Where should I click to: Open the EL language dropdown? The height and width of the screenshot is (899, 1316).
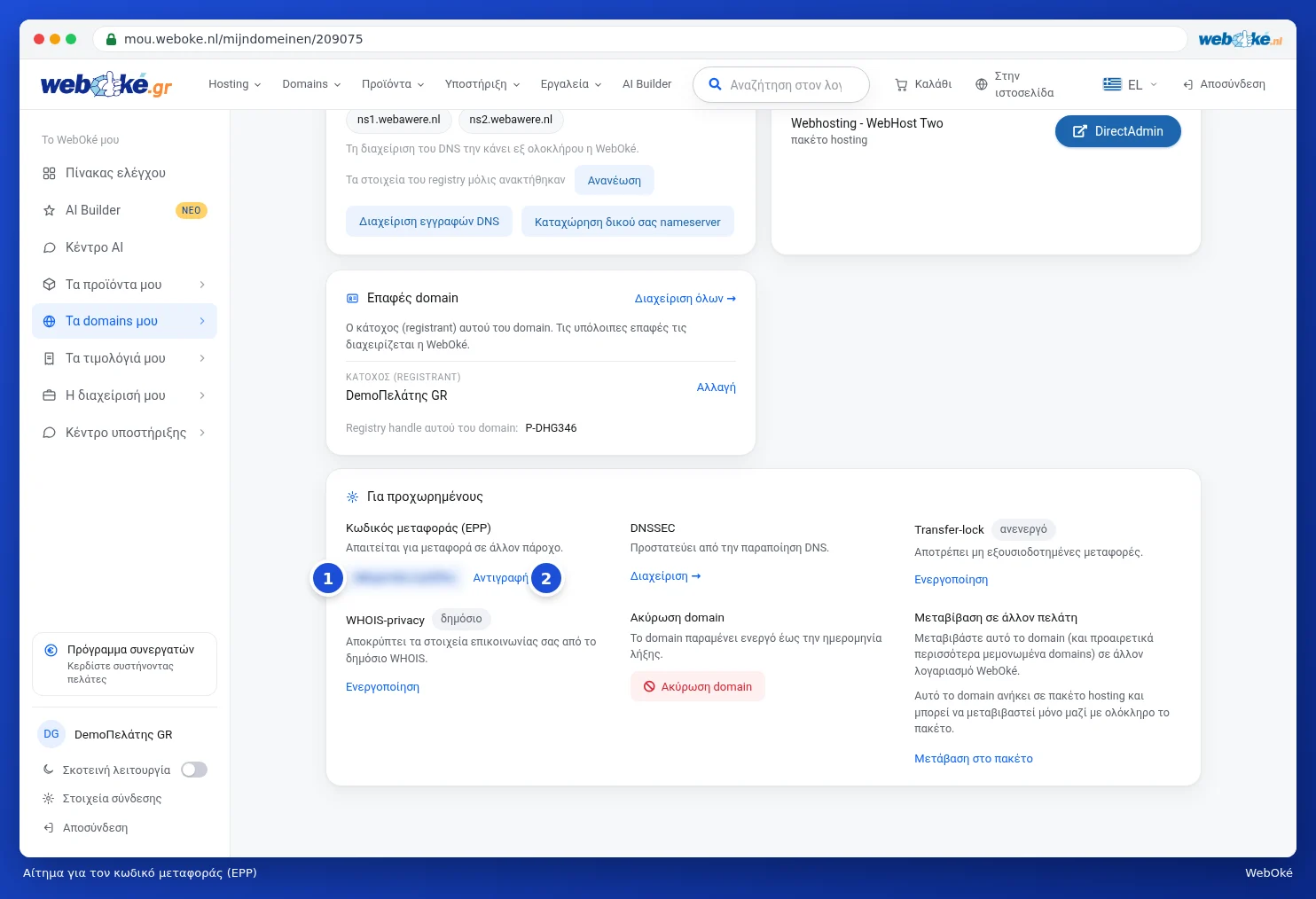[x=1130, y=84]
